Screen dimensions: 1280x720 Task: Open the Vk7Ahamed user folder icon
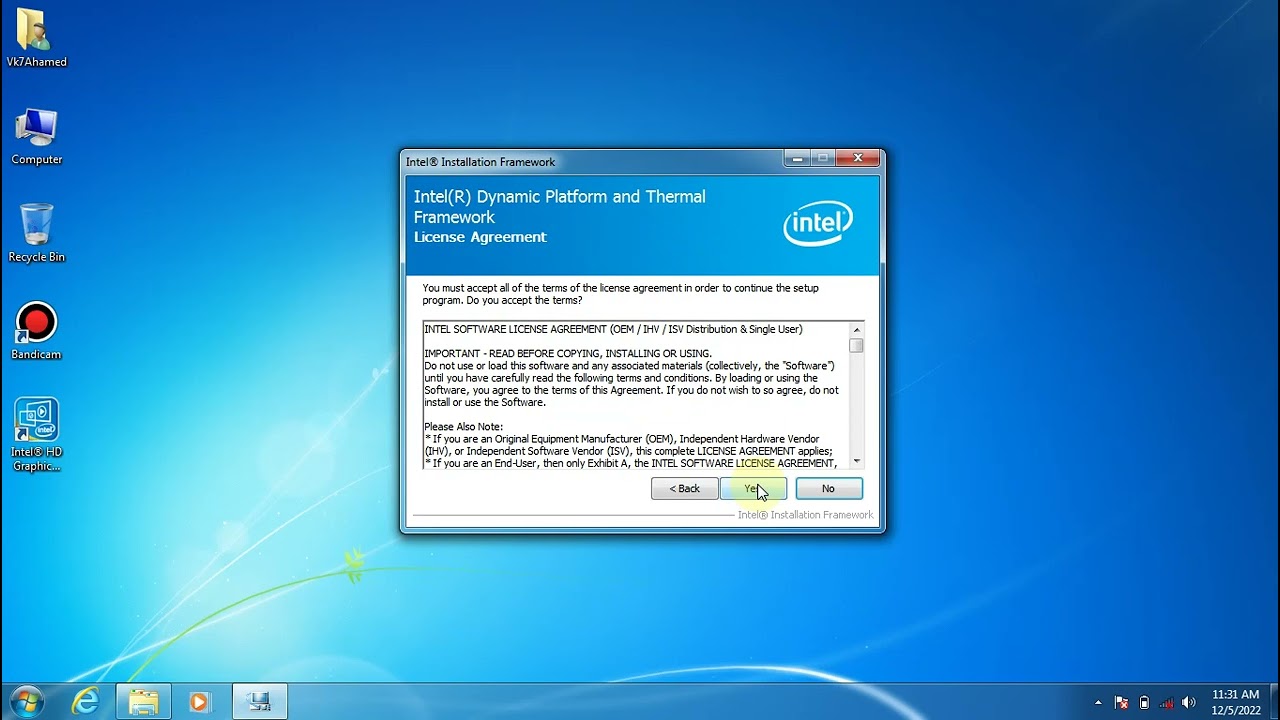(36, 38)
